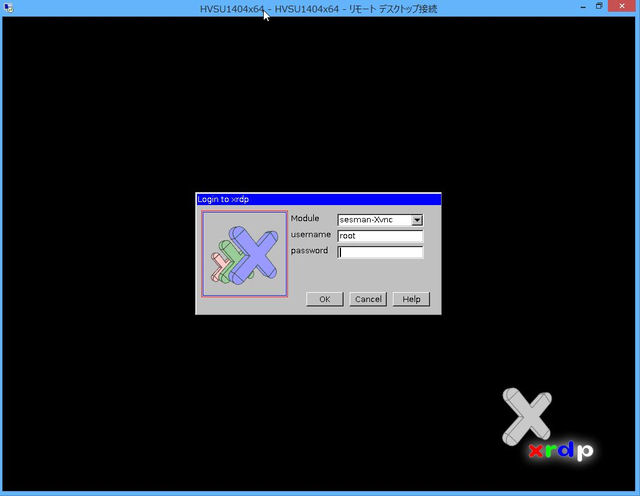The height and width of the screenshot is (496, 640).
Task: Click the username input field
Action: [x=380, y=236]
